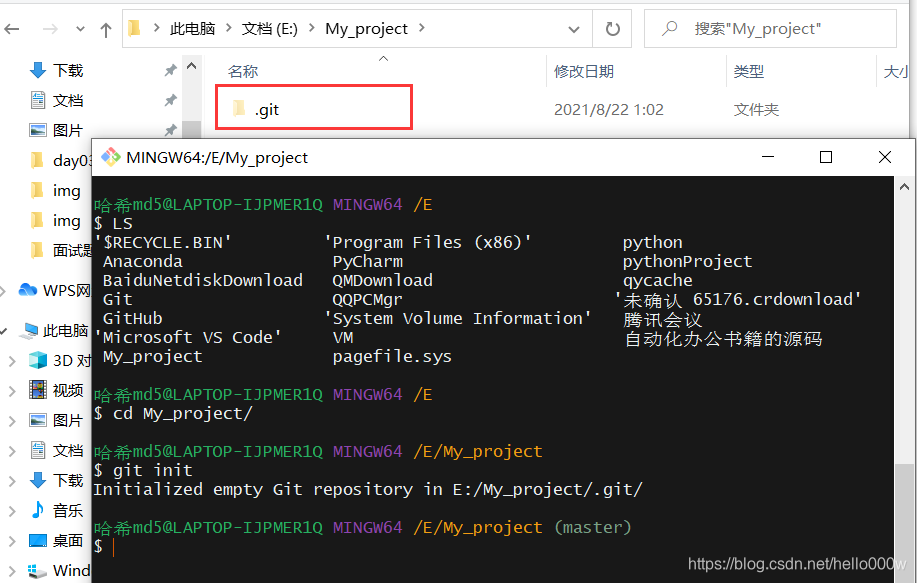Expand chevron after 此电脑 breadcrumb

pyautogui.click(x=228, y=28)
